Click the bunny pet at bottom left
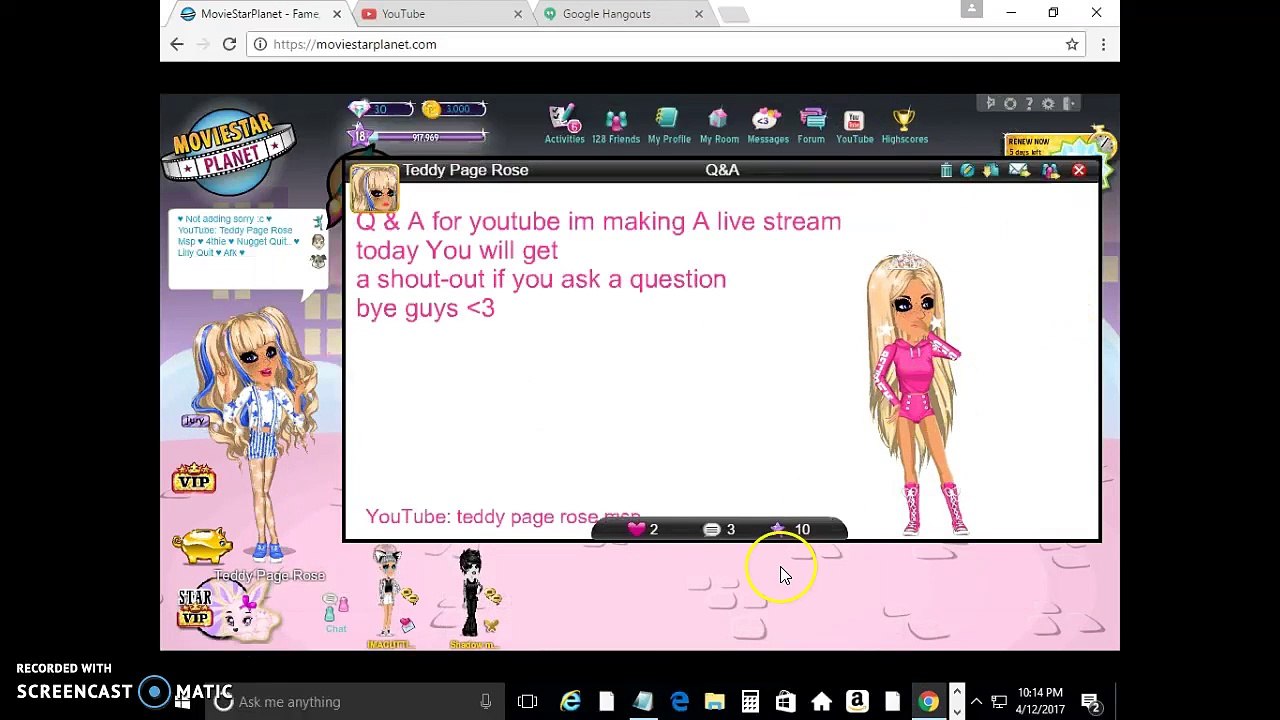This screenshot has height=720, width=1280. coord(241,614)
